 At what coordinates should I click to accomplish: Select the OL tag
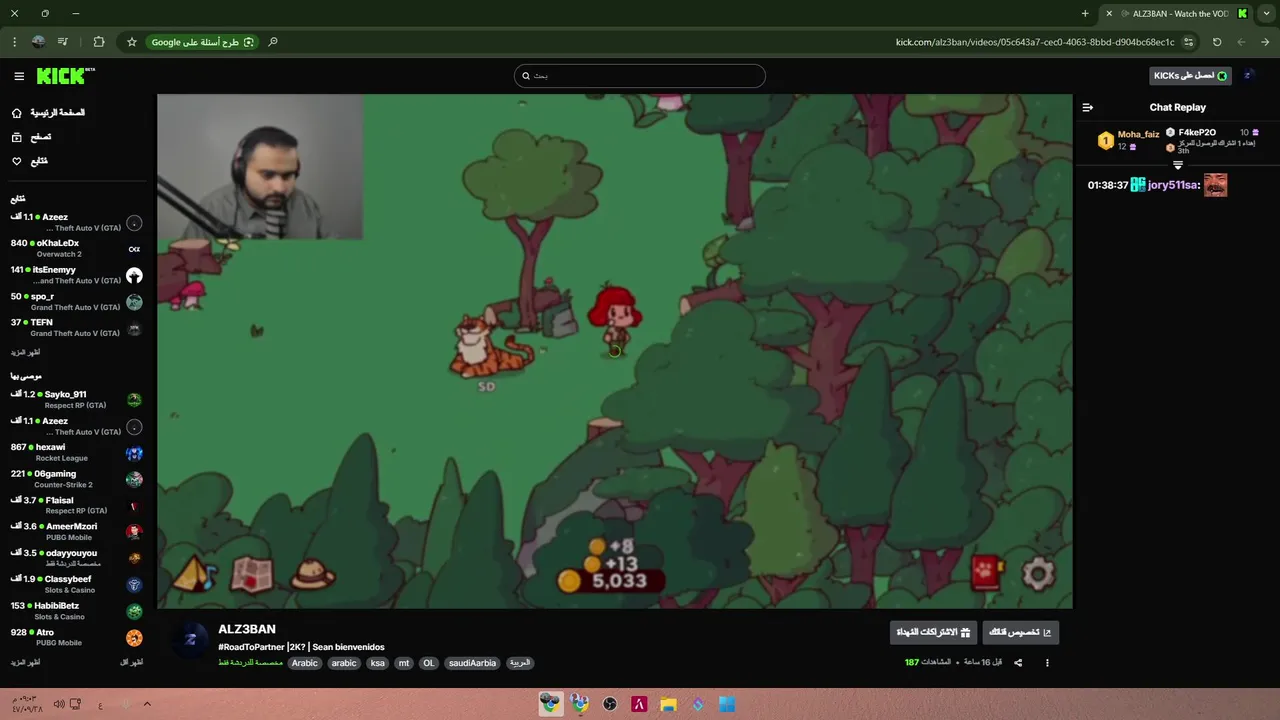(428, 663)
